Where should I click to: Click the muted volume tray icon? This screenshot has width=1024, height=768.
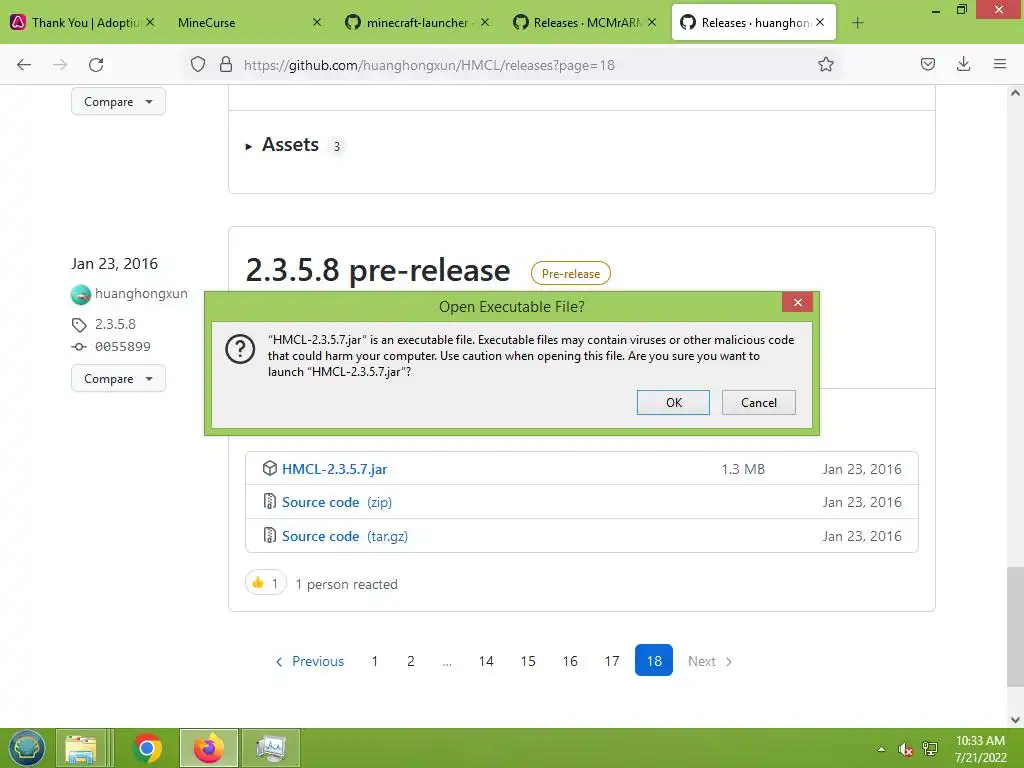(x=905, y=750)
